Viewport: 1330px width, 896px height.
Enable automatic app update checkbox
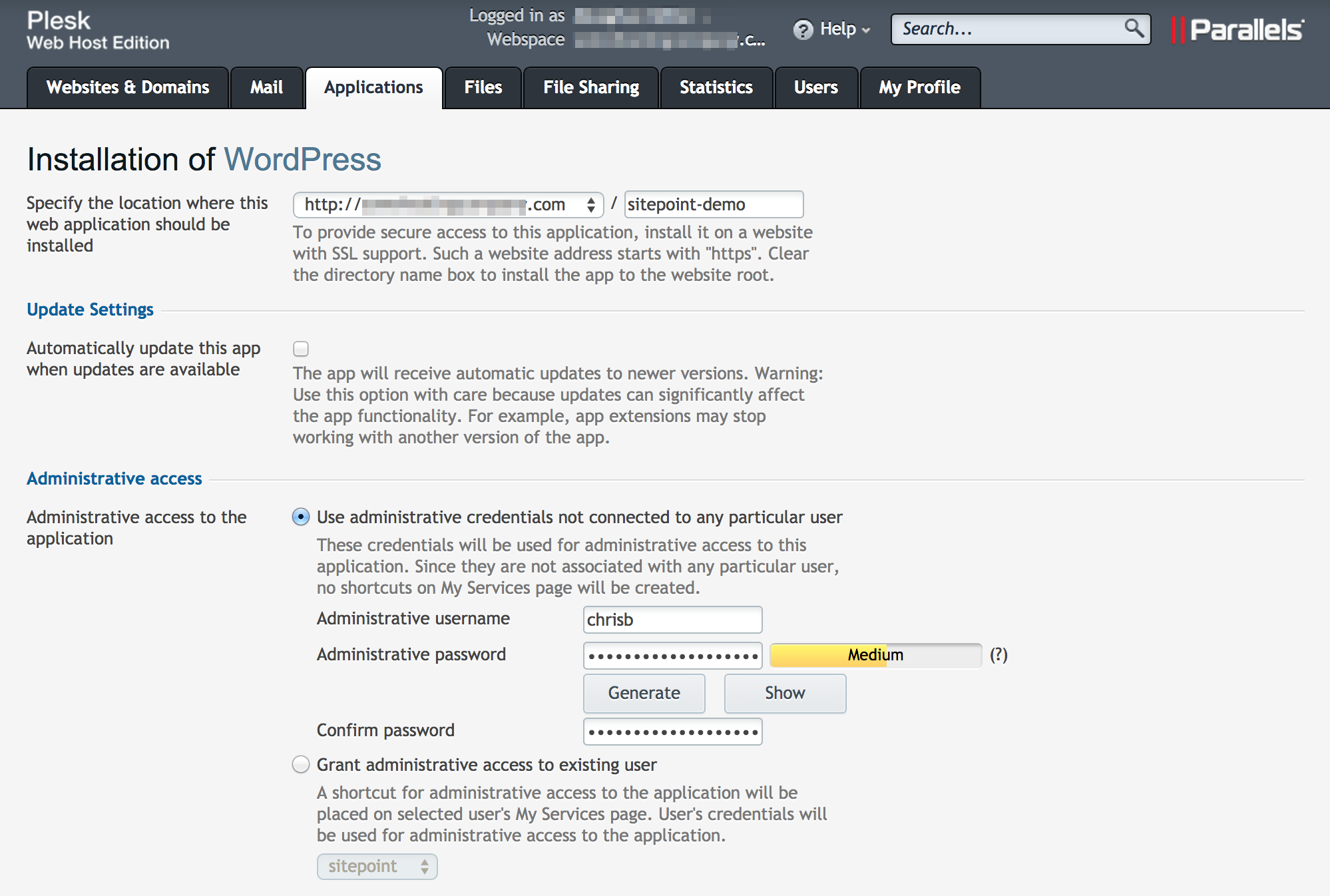click(x=301, y=348)
